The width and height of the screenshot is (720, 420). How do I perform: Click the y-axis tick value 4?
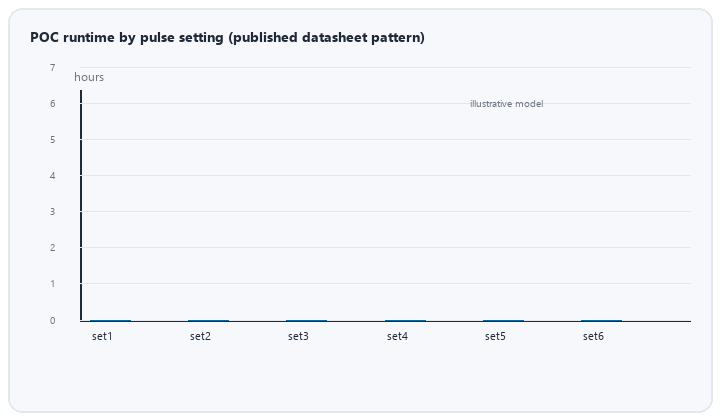[x=53, y=175]
